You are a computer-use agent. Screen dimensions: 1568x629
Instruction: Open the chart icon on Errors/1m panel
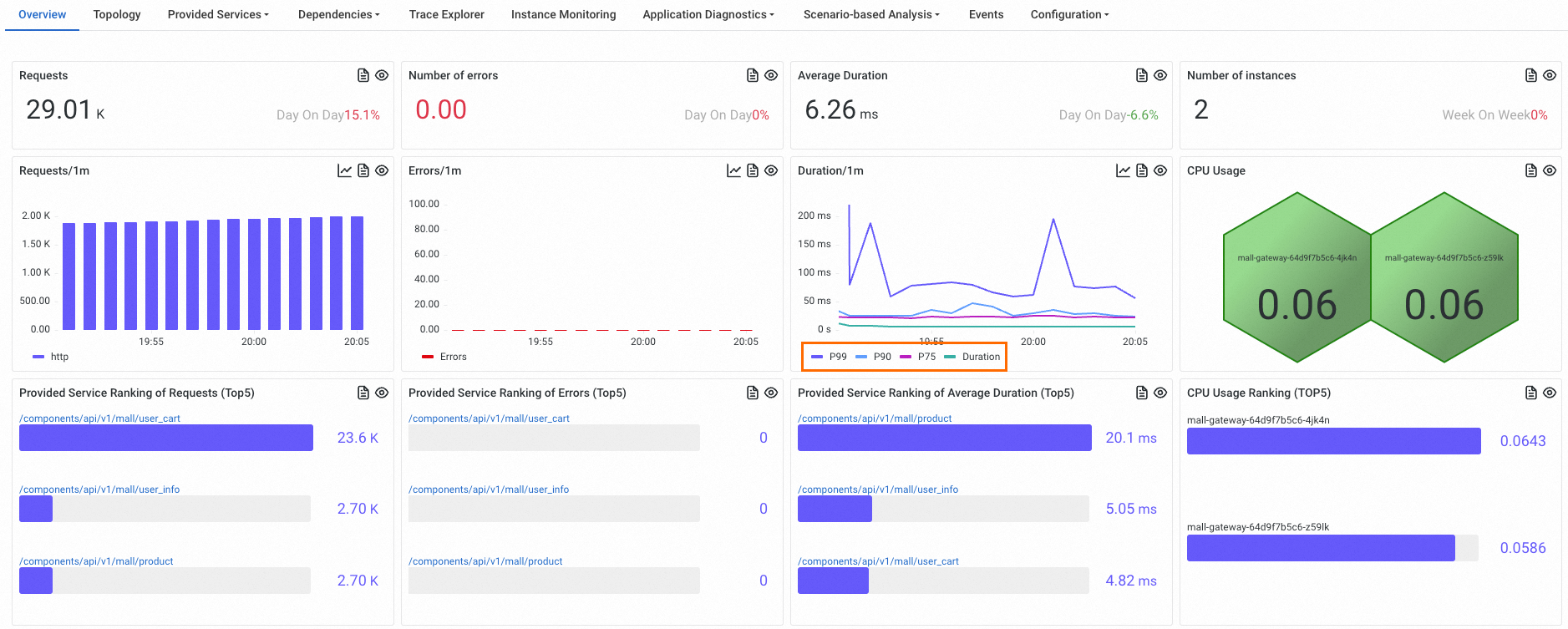tap(733, 170)
